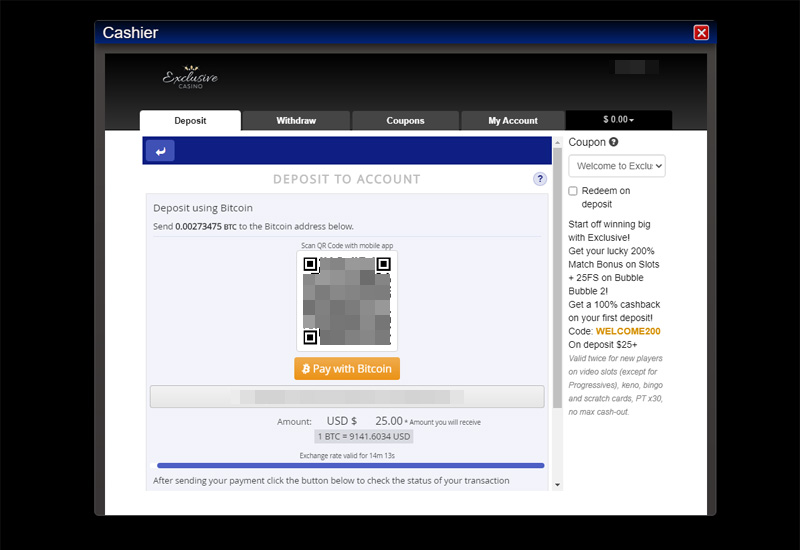
Task: Click the Pay with Bitcoin button
Action: [347, 368]
